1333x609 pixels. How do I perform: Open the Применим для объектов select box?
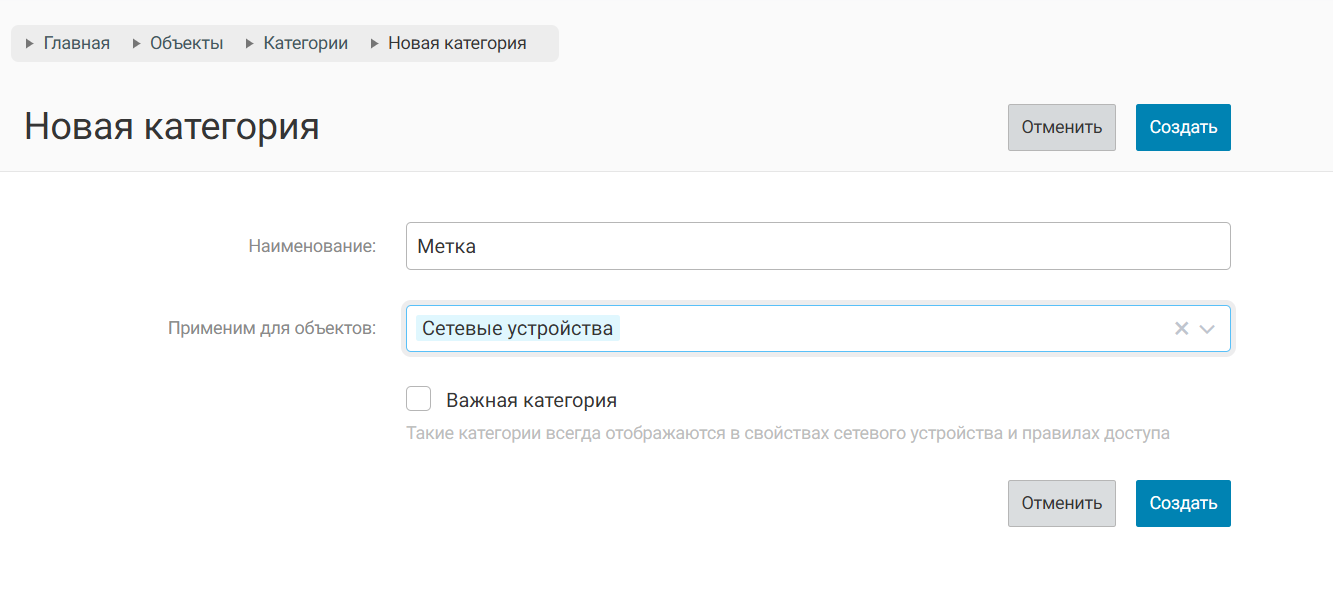click(890, 329)
